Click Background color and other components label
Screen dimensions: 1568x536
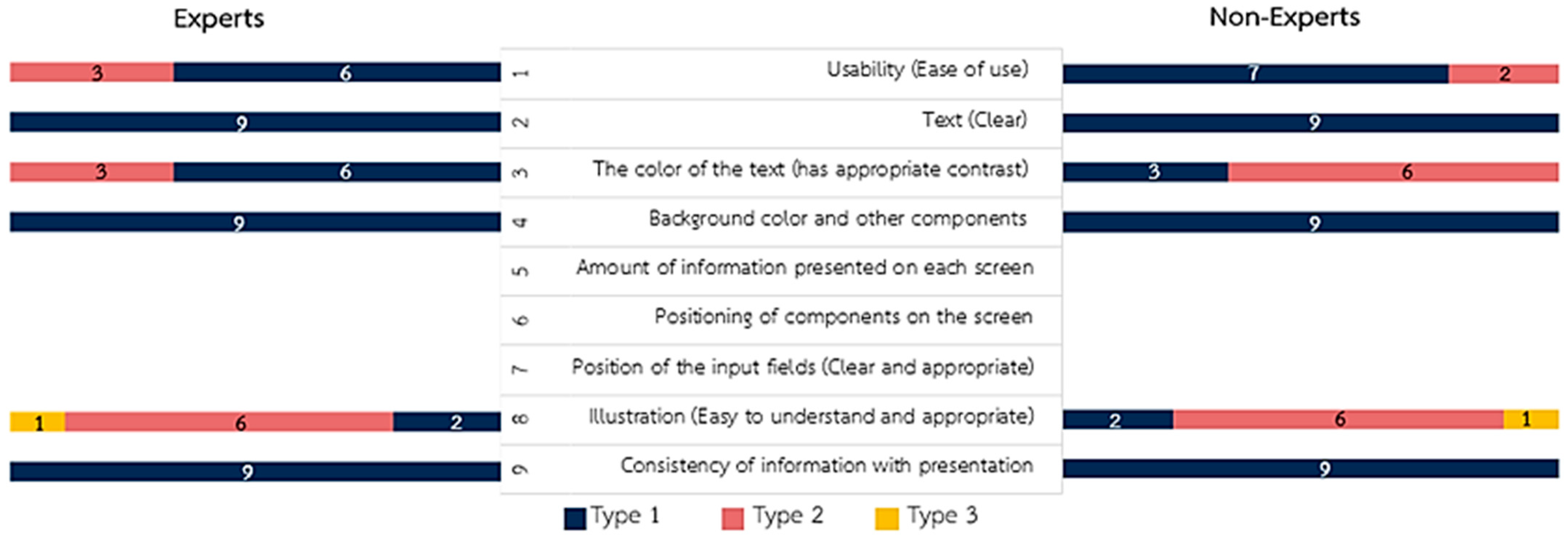click(x=837, y=219)
